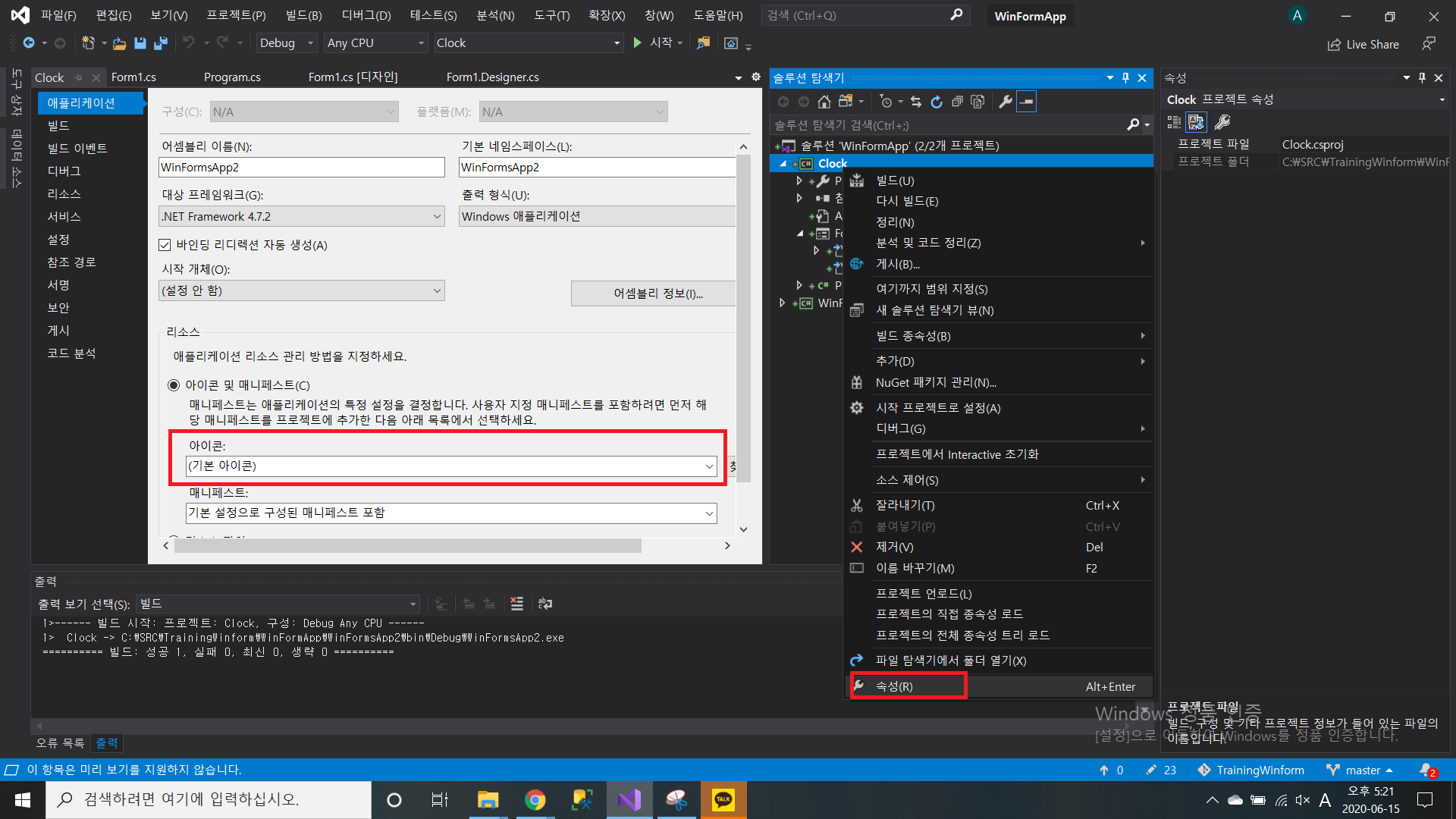Click Refresh icon in Solution Explorer

point(937,102)
